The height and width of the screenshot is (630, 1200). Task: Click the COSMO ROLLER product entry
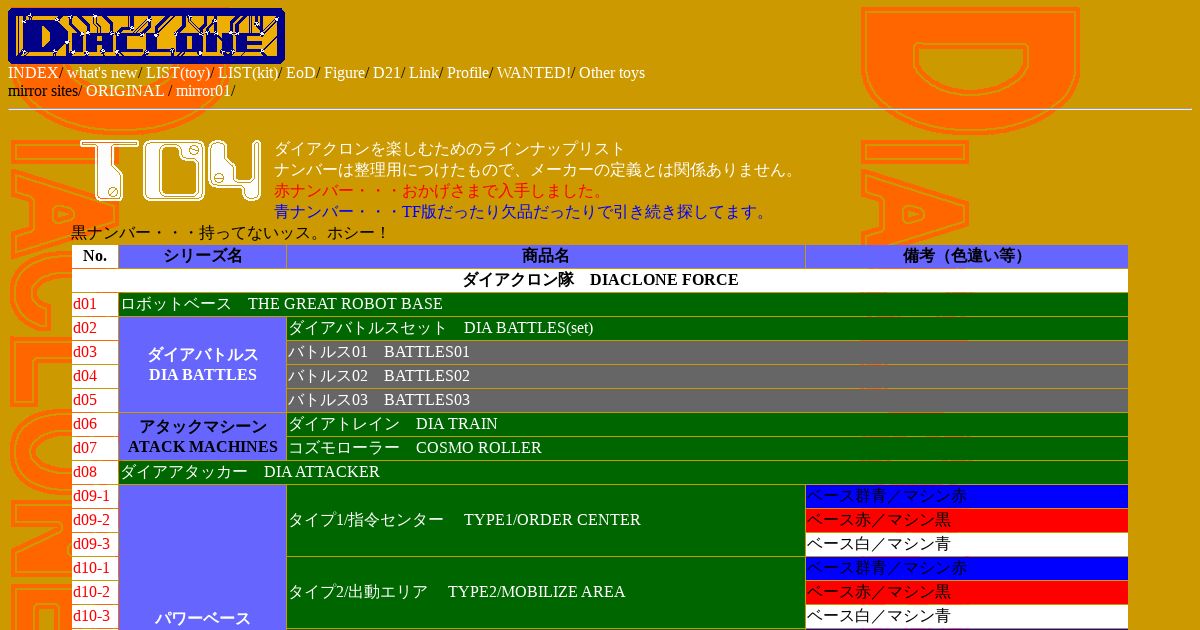point(707,448)
